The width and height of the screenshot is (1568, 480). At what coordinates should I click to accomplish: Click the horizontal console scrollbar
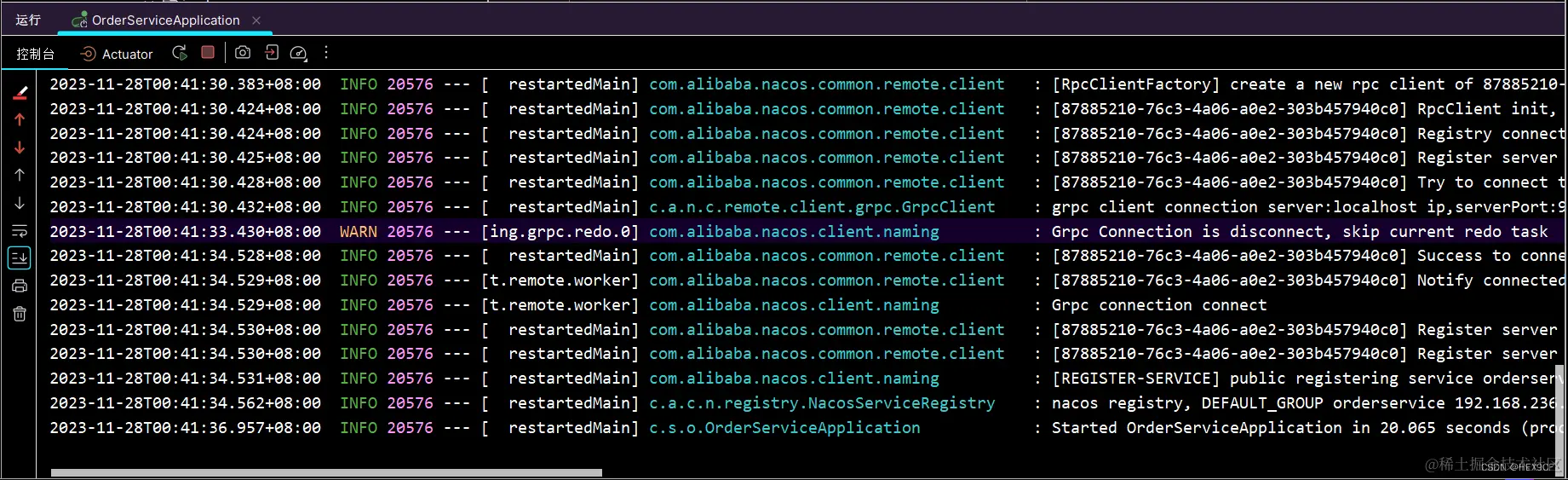[326, 472]
